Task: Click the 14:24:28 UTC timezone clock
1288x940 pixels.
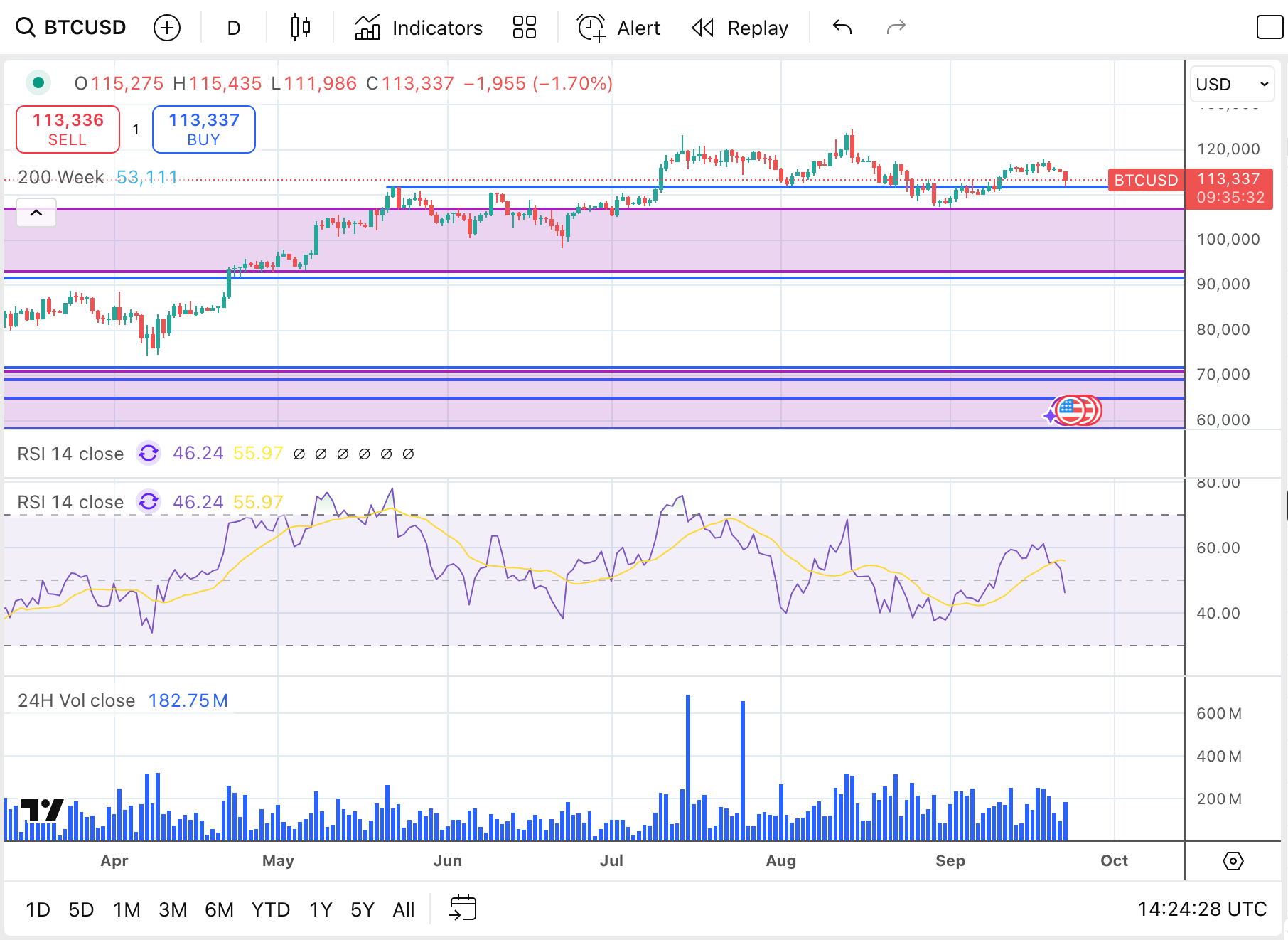Action: (1202, 909)
